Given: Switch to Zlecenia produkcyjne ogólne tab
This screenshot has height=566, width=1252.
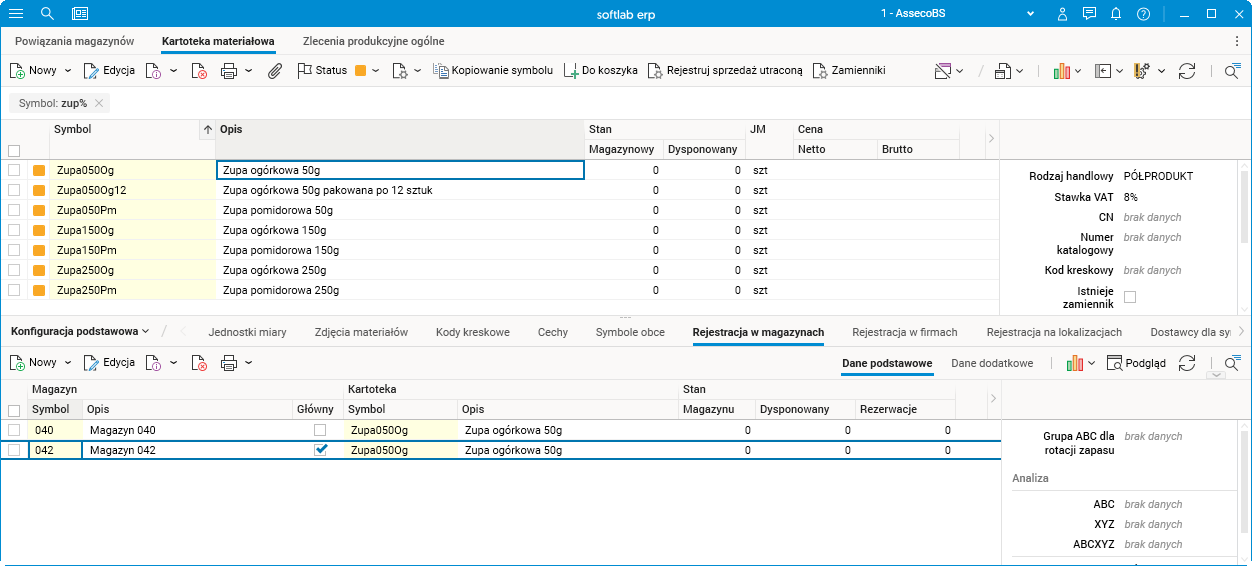Looking at the screenshot, I should (x=373, y=41).
